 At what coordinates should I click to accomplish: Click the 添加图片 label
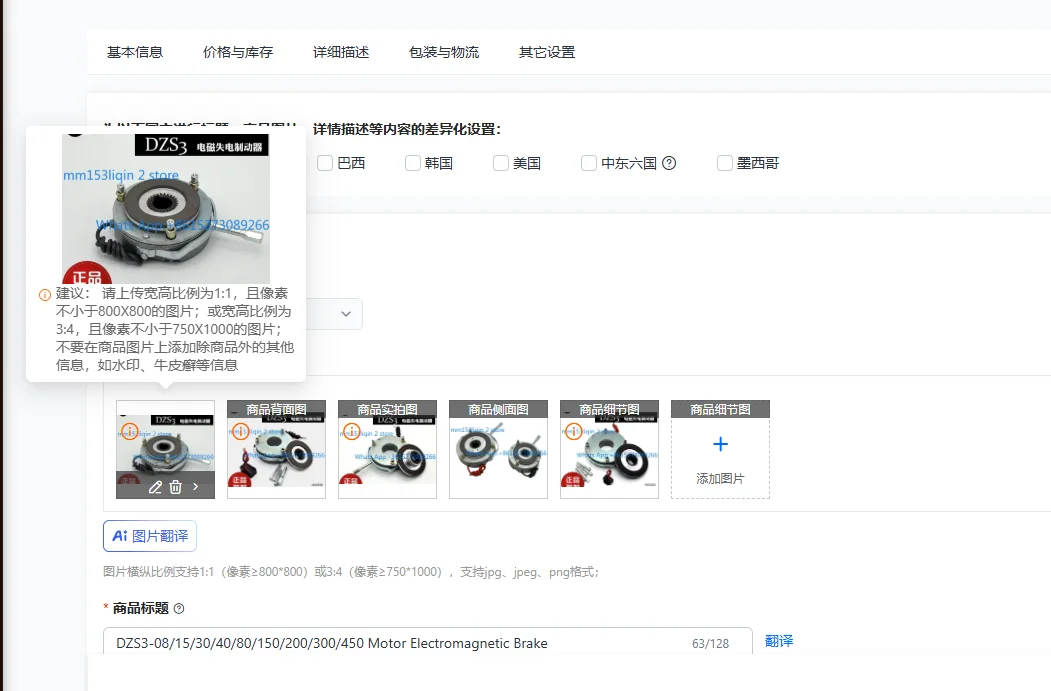click(x=721, y=479)
